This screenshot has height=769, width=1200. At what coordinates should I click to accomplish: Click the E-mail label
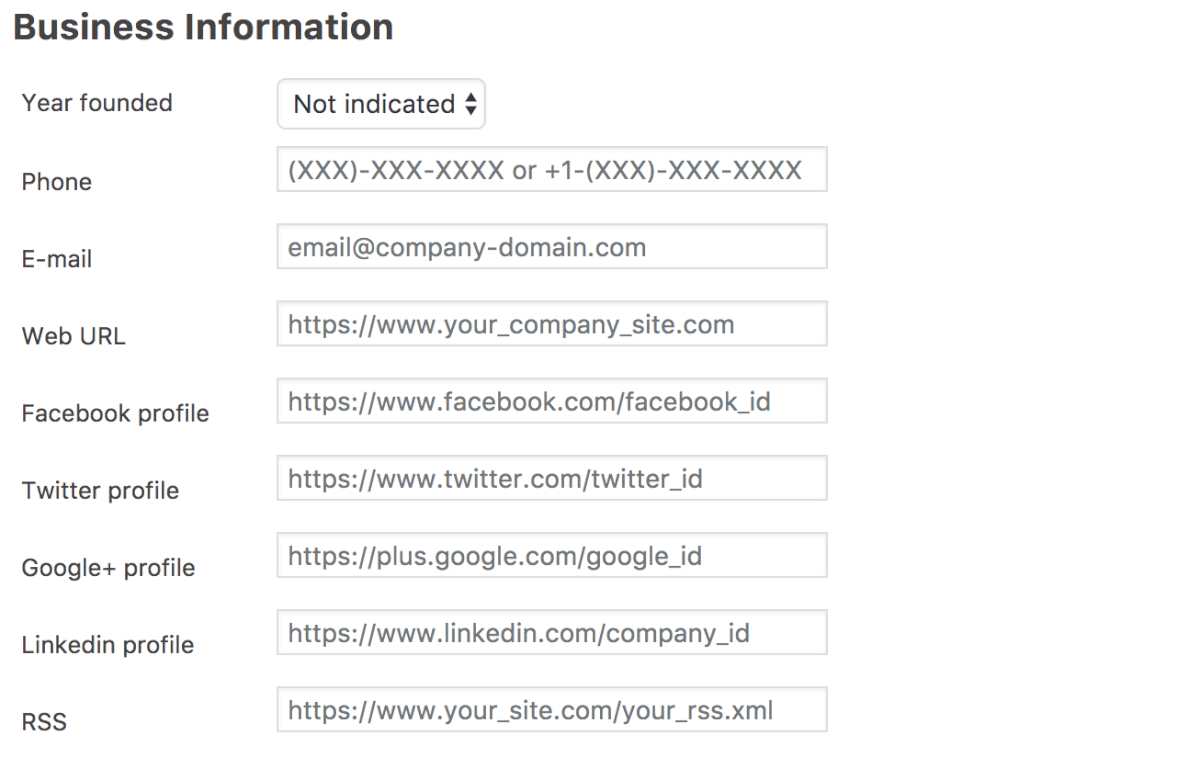pos(57,259)
